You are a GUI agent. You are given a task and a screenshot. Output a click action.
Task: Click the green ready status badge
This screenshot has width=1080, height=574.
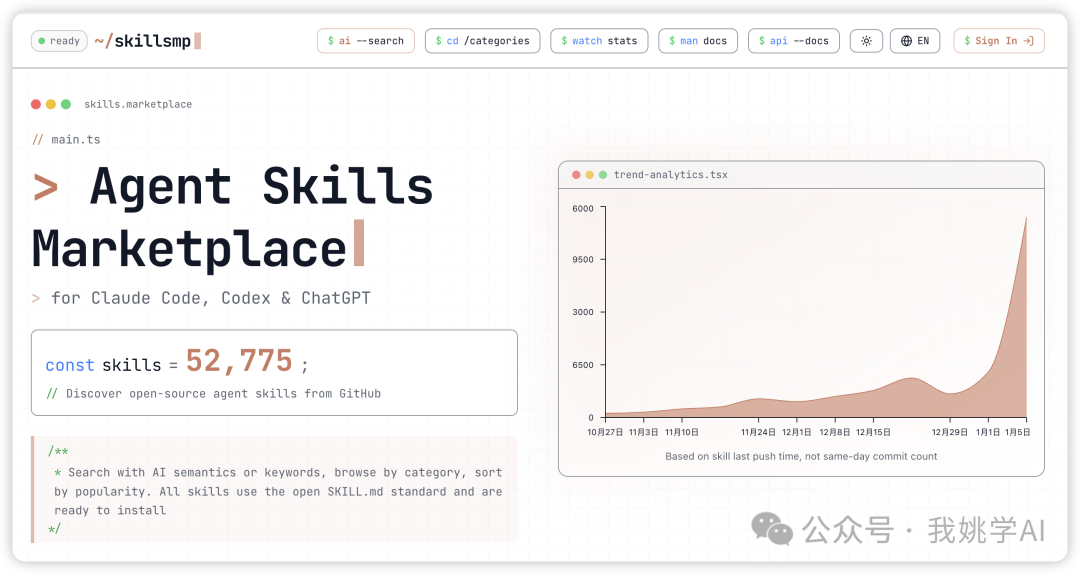[59, 41]
